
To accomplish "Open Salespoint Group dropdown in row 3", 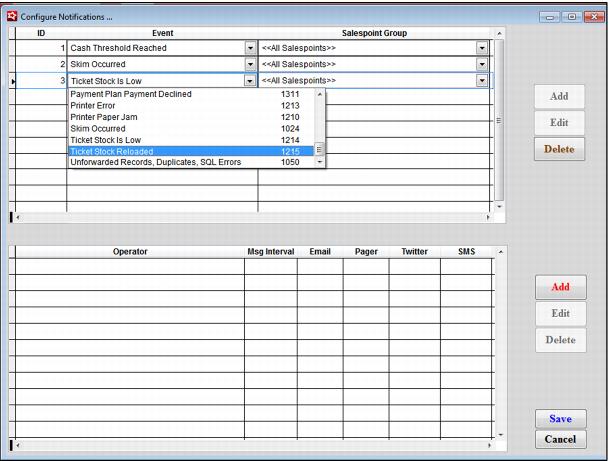I will coord(482,81).
